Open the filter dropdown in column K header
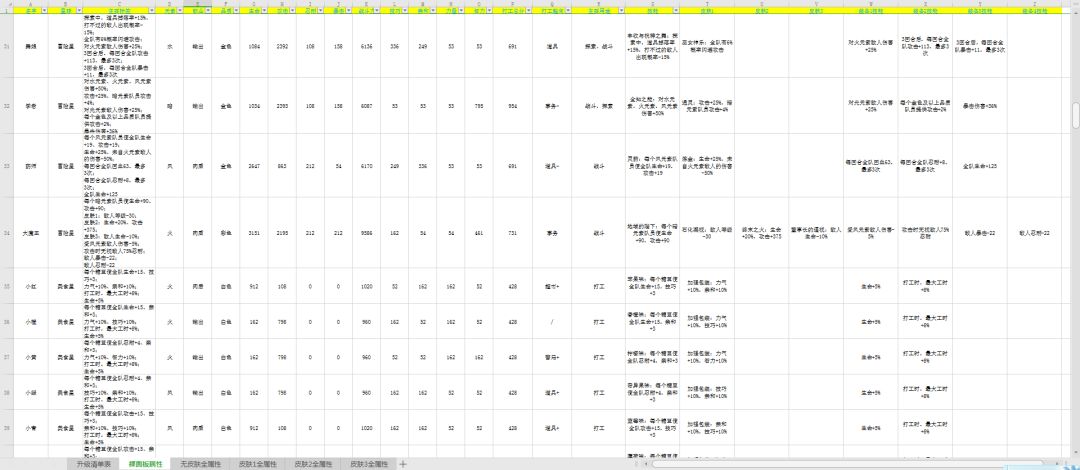 pos(376,11)
